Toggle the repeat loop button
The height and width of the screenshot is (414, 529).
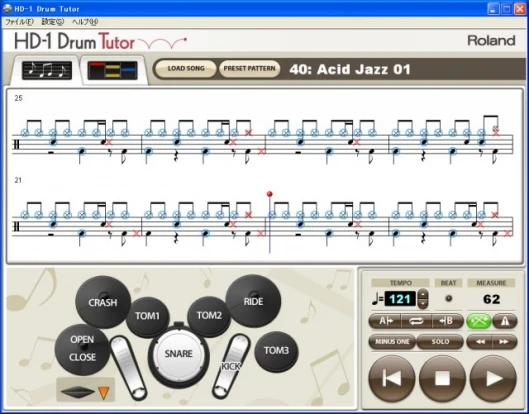416,321
